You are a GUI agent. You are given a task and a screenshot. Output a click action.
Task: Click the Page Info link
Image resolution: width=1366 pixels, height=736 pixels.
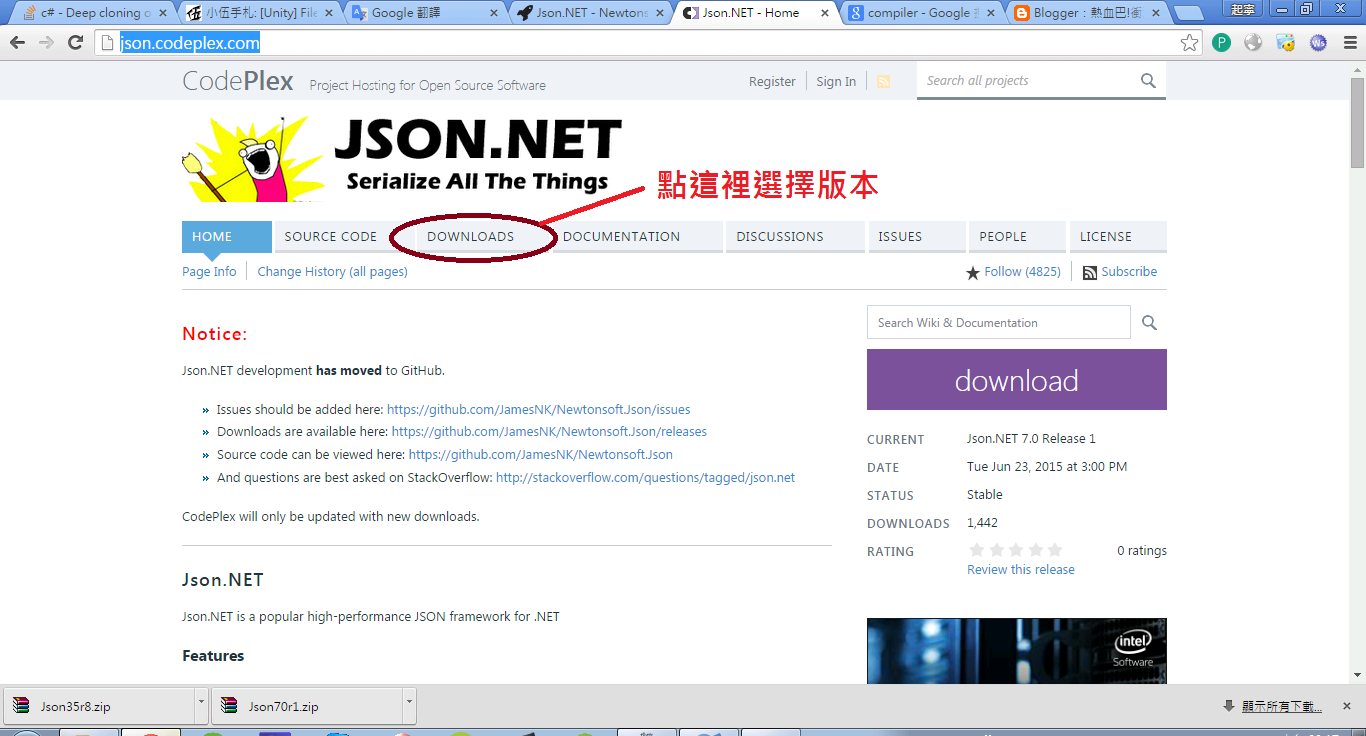click(209, 272)
